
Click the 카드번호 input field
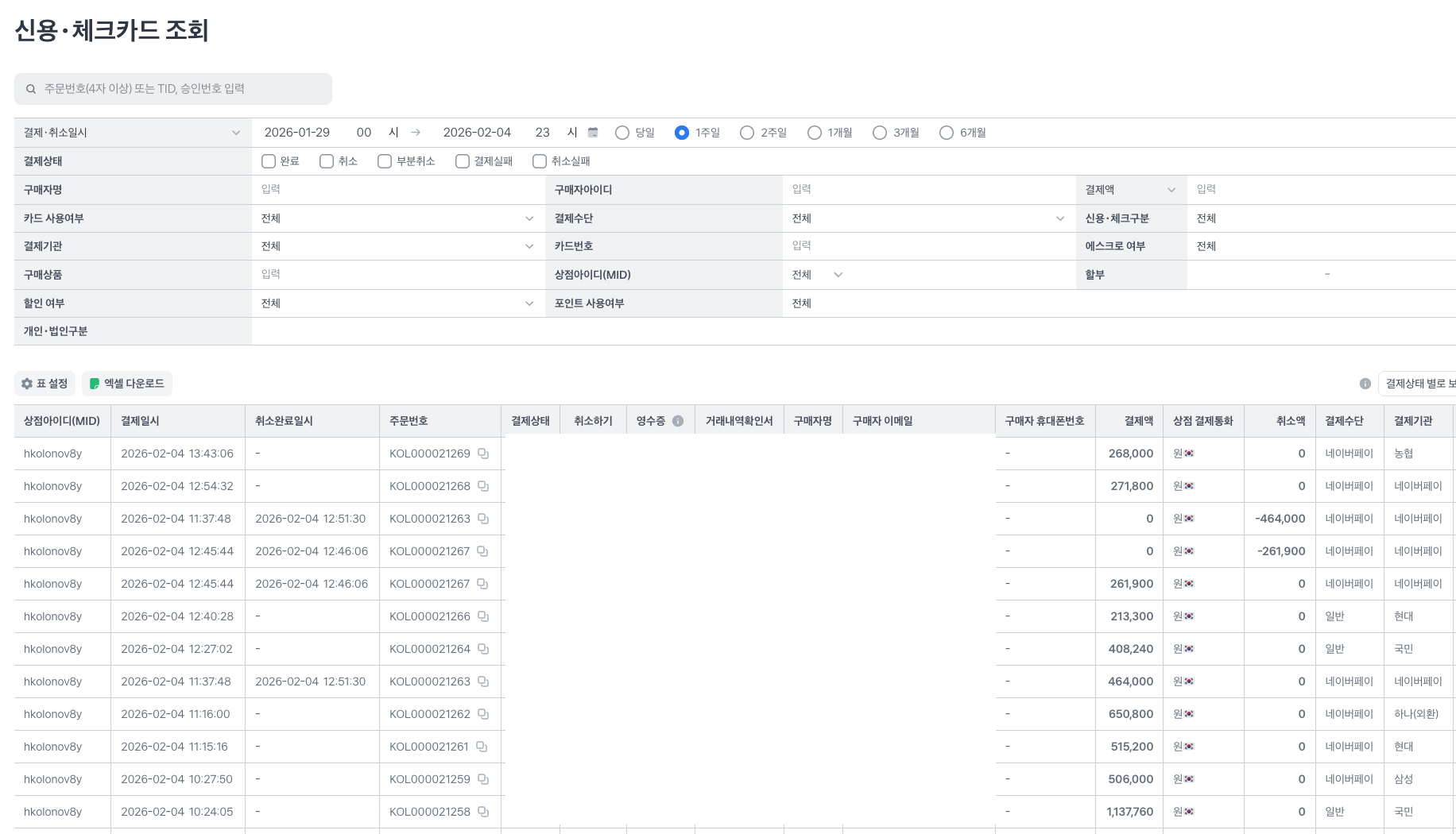tap(929, 246)
